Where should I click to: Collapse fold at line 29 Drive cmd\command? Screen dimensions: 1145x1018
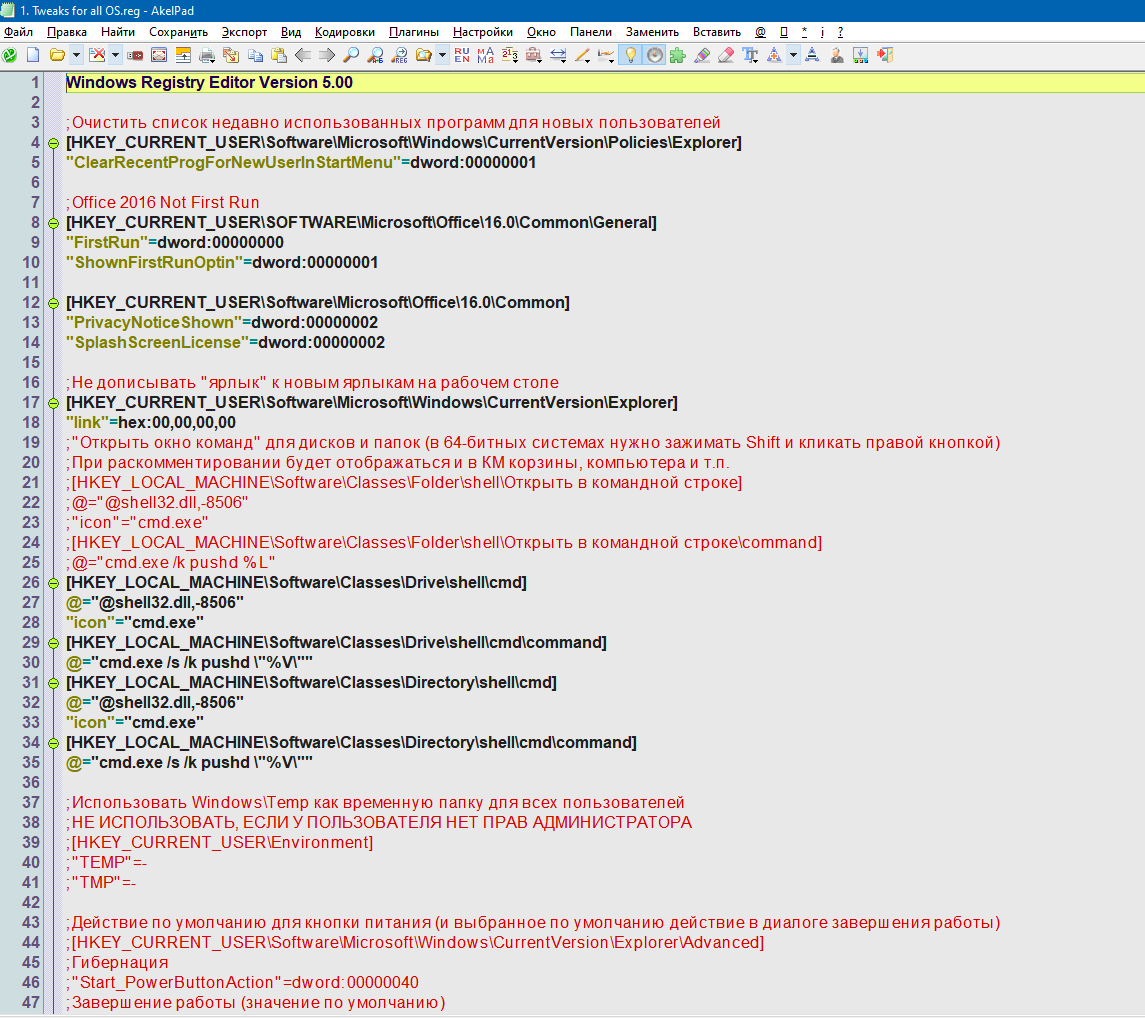pyautogui.click(x=53, y=643)
